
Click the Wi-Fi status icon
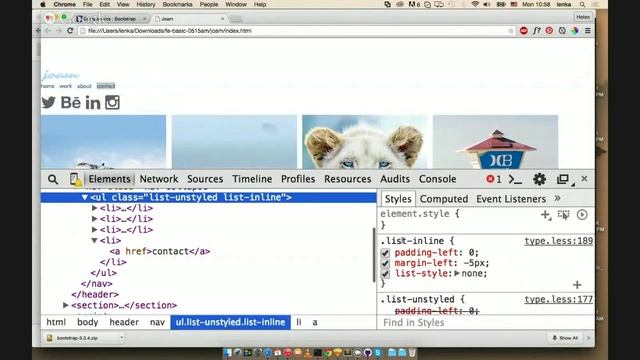pos(475,4)
